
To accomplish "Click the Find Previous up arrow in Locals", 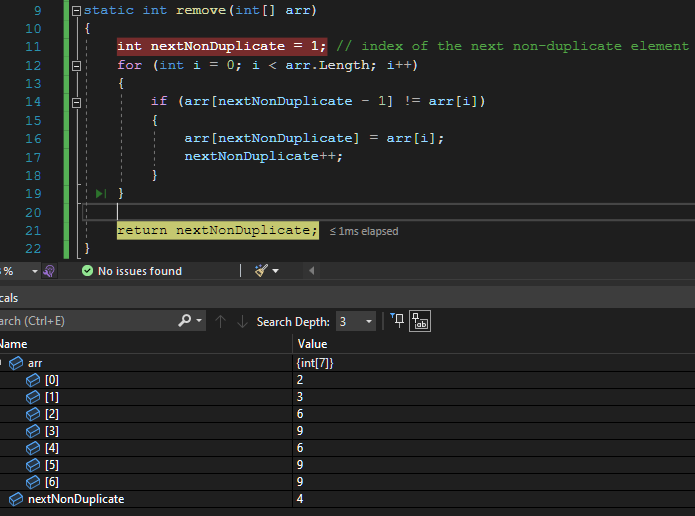I will point(221,321).
